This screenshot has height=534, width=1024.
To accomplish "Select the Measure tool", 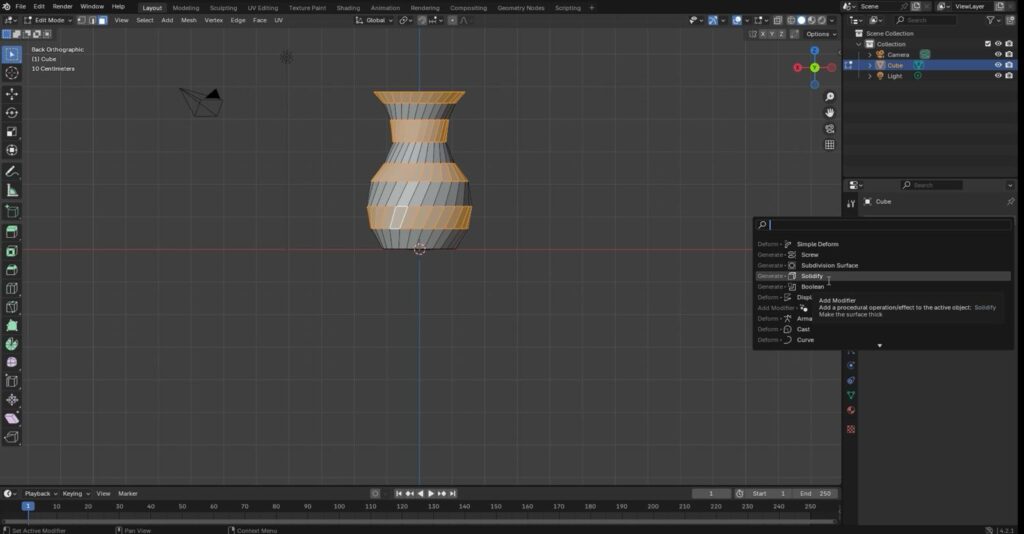I will pyautogui.click(x=12, y=190).
